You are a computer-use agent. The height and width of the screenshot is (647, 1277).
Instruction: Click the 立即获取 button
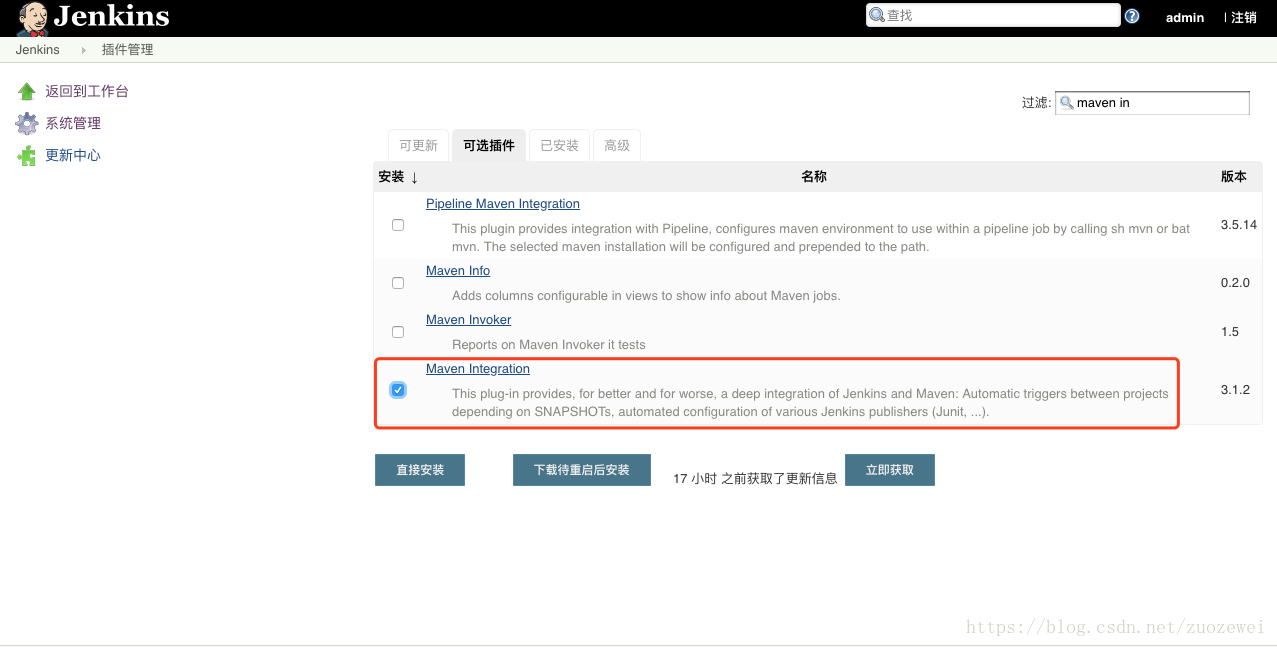(890, 470)
